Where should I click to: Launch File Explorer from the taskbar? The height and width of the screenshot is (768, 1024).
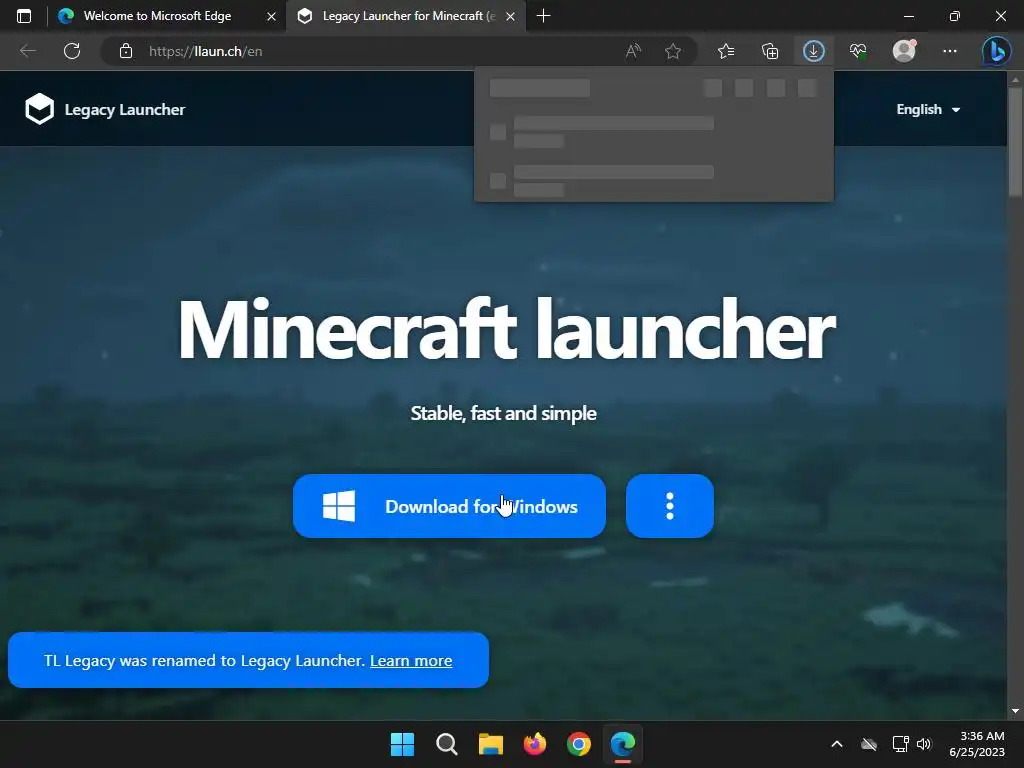490,744
